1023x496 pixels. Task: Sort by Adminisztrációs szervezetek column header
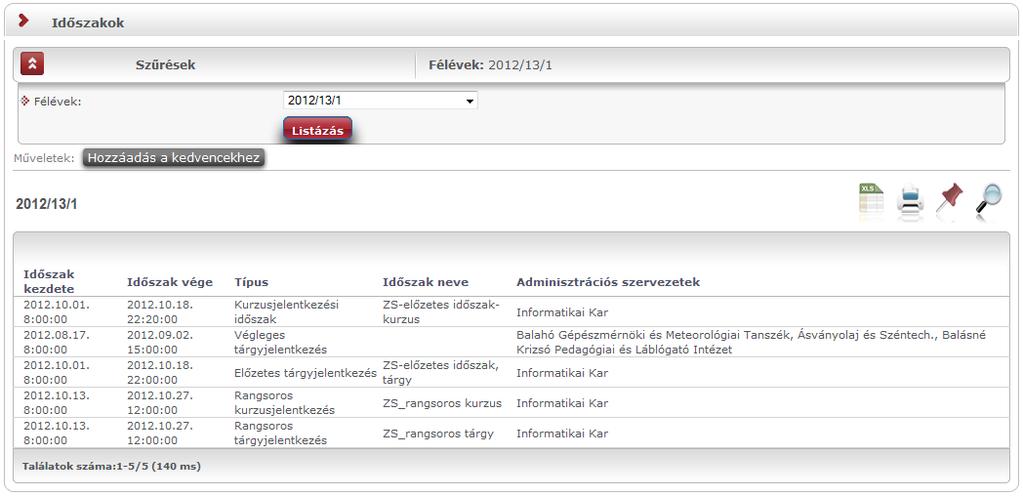click(608, 283)
